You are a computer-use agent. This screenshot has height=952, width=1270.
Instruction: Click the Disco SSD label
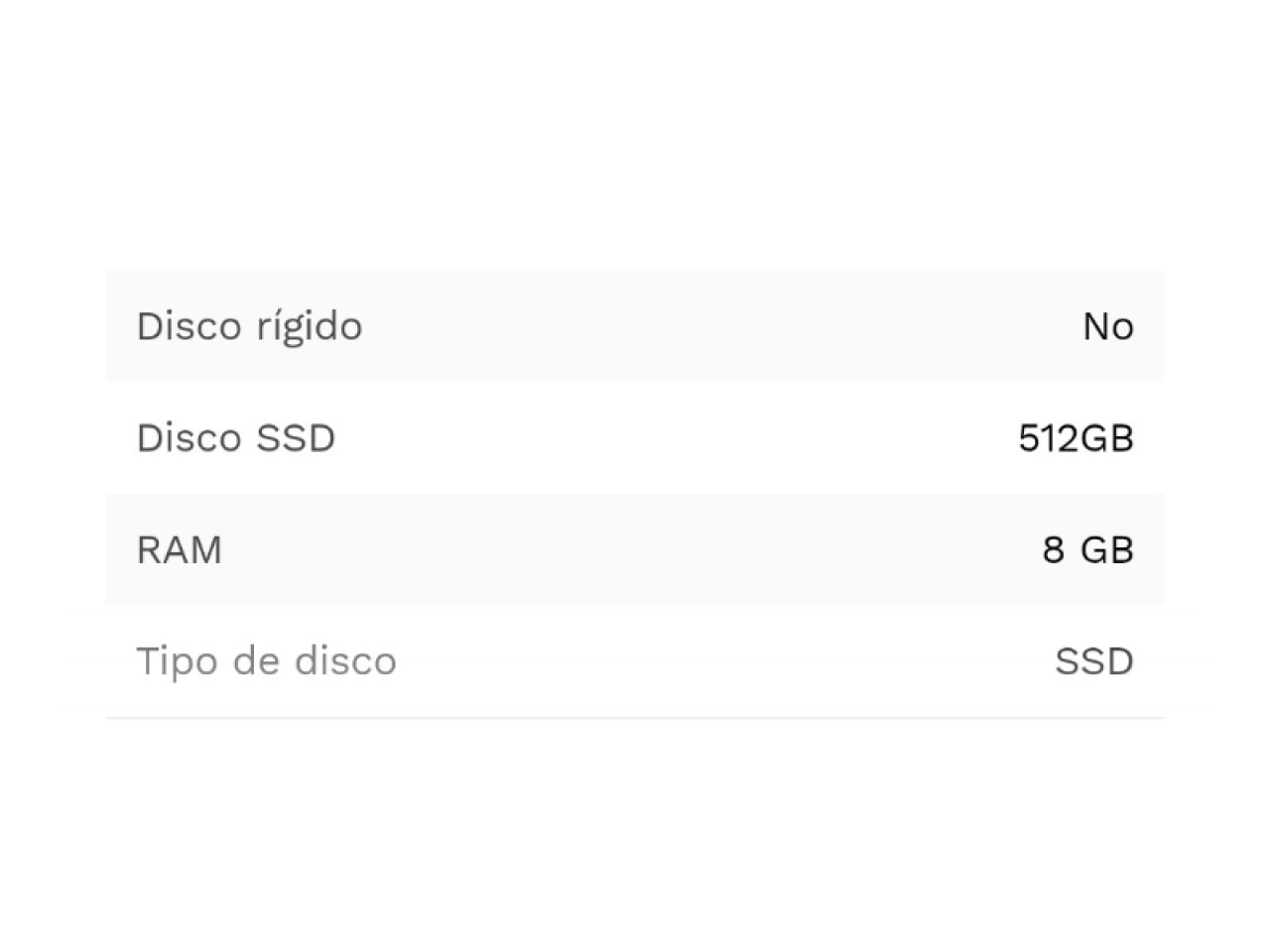point(236,438)
